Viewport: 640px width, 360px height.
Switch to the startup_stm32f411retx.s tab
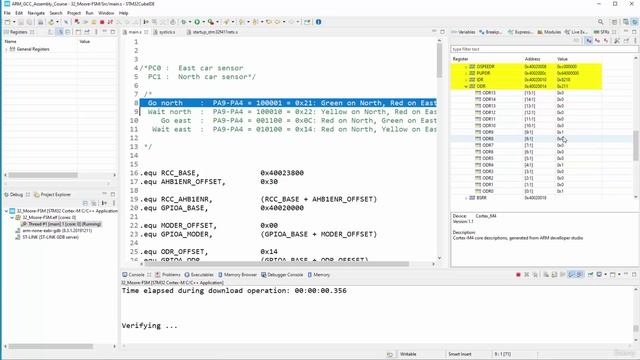(211, 32)
